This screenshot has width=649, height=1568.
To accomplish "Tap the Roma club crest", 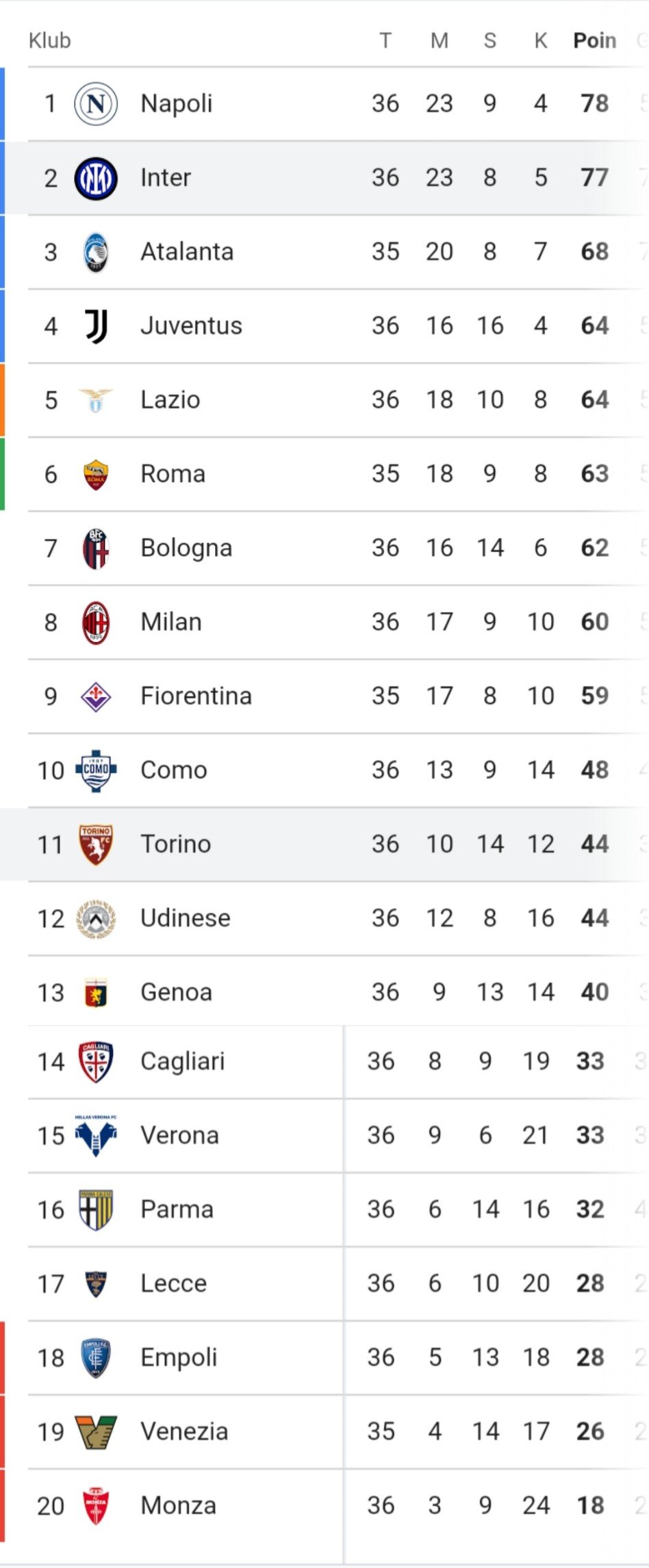I will tap(96, 475).
